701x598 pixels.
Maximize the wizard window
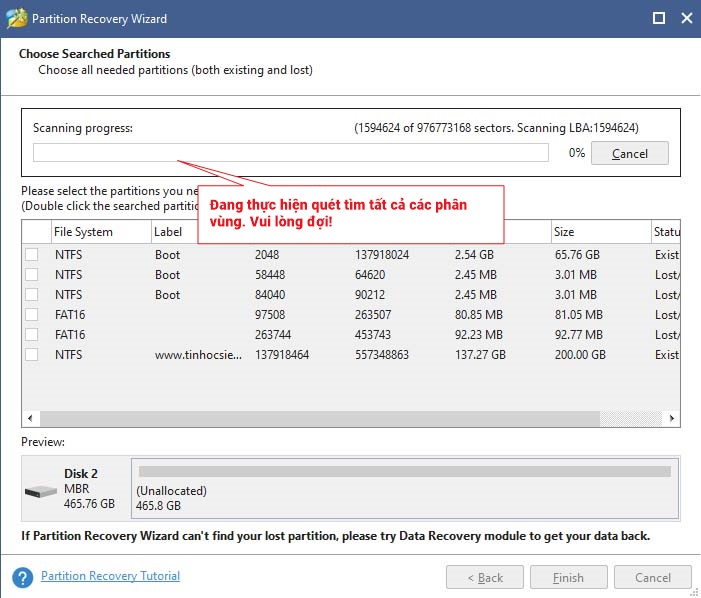click(658, 18)
